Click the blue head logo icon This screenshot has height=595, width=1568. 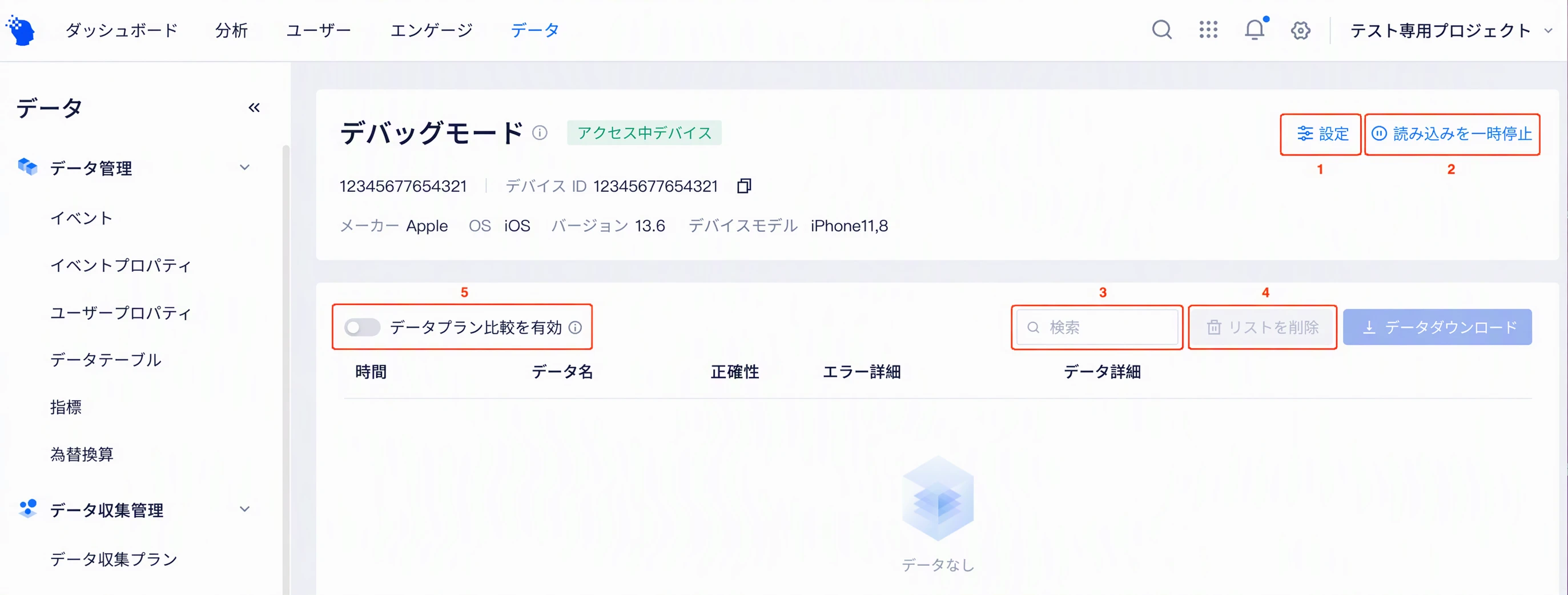(21, 30)
